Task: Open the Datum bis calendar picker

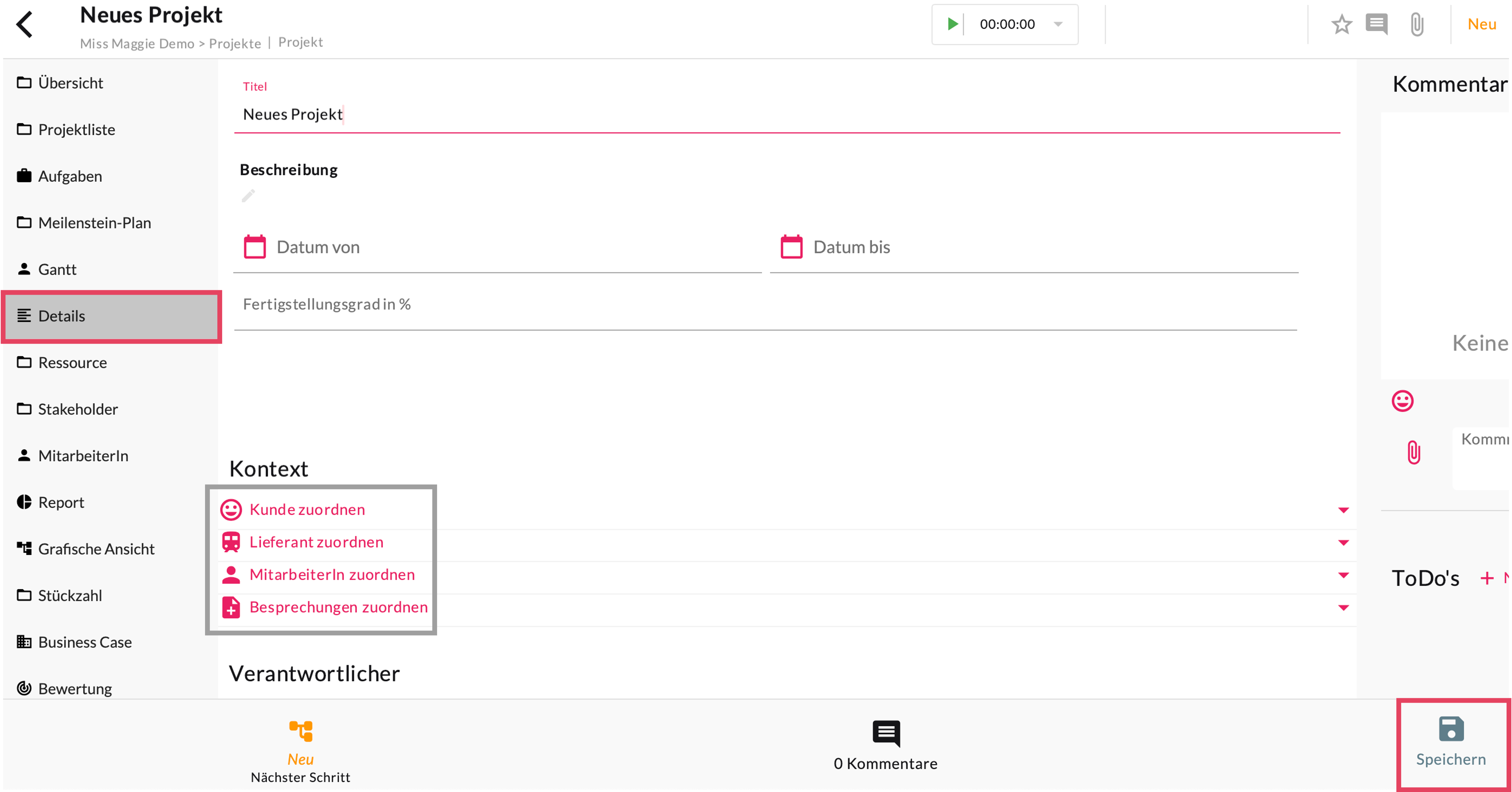Action: [x=791, y=247]
